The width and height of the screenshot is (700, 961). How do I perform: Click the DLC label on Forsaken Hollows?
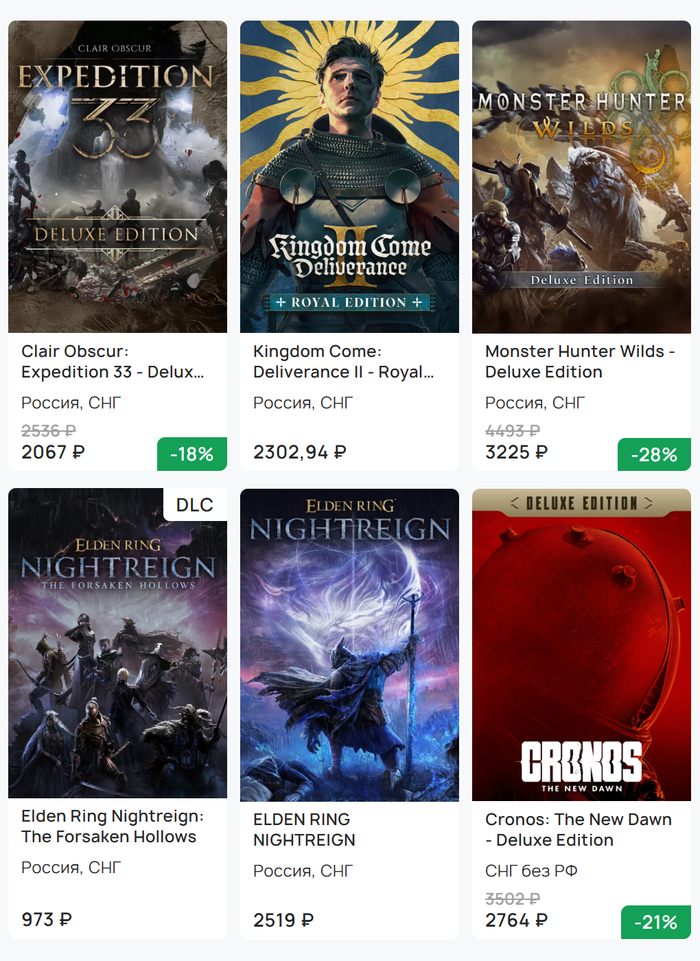click(x=194, y=505)
